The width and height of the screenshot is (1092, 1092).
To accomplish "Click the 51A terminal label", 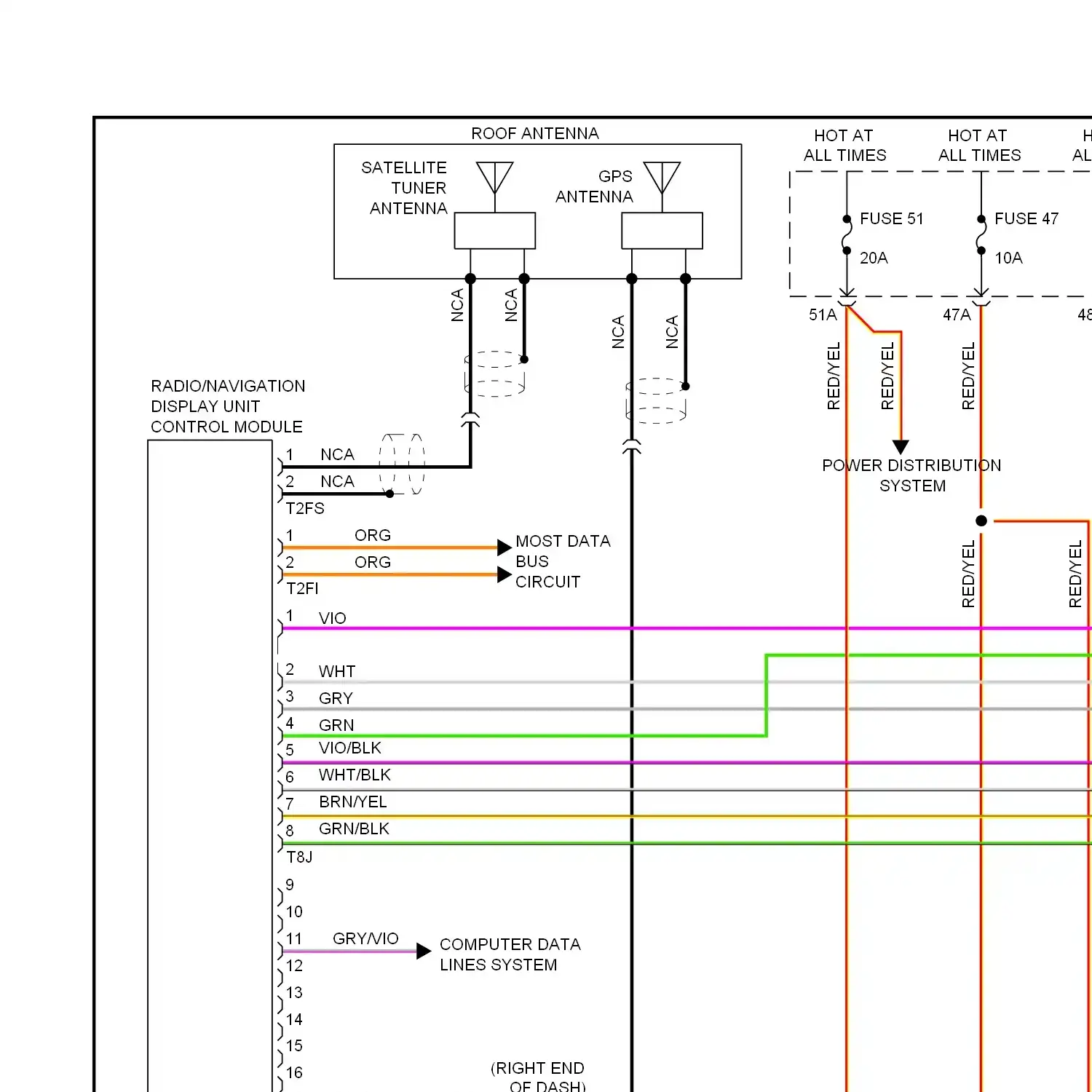I will coord(823,314).
